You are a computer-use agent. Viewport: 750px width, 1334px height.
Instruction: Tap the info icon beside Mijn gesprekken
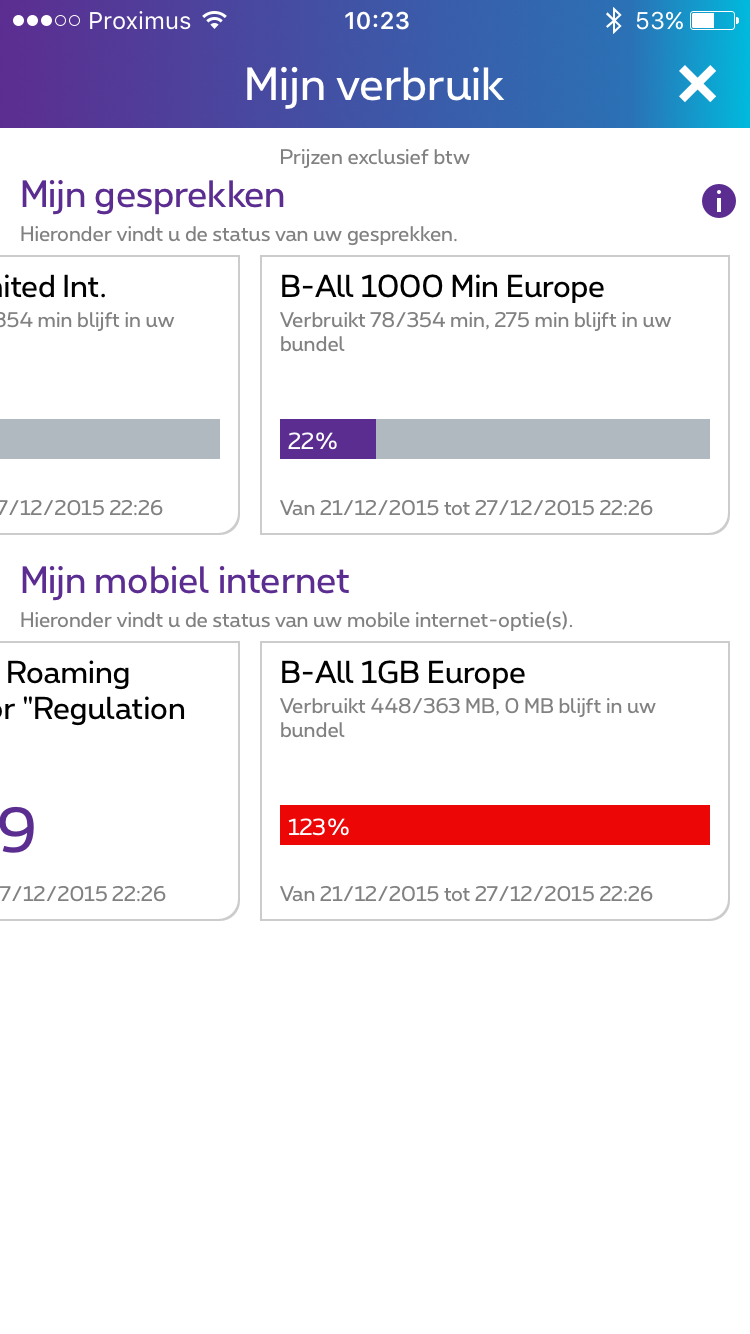[718, 201]
